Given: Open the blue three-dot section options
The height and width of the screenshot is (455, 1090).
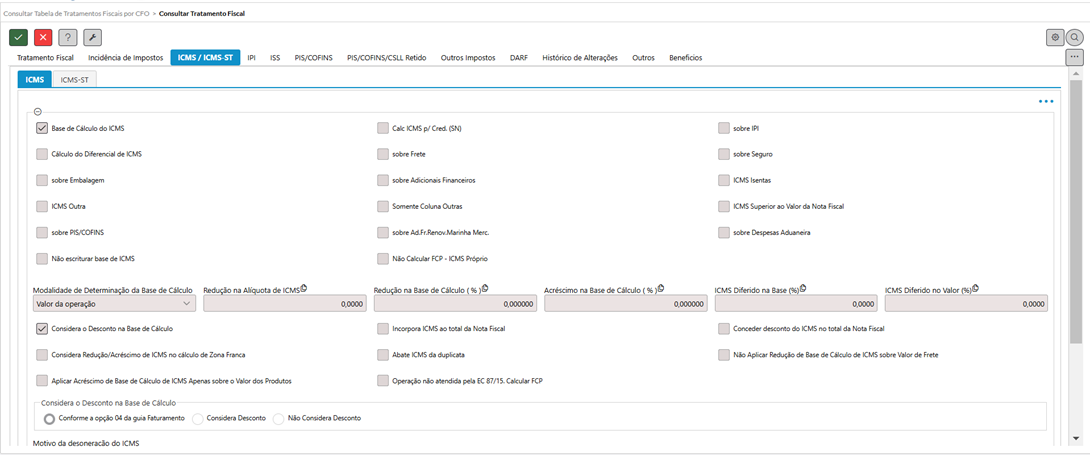Looking at the screenshot, I should point(1046,102).
